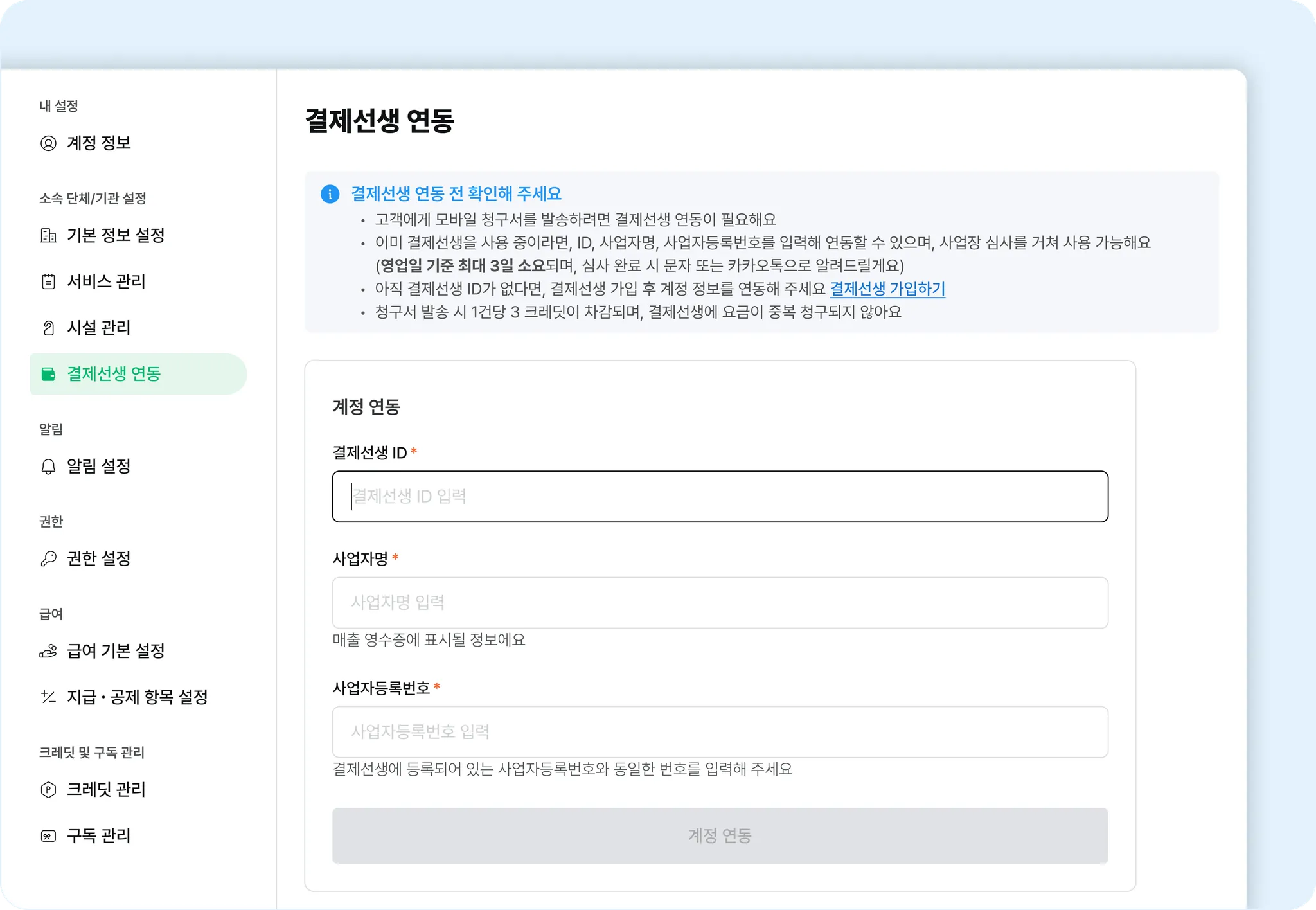Screen dimensions: 1316x910
Task: Click the 크레딧 및 구독 관리 section header
Action: (x=92, y=753)
